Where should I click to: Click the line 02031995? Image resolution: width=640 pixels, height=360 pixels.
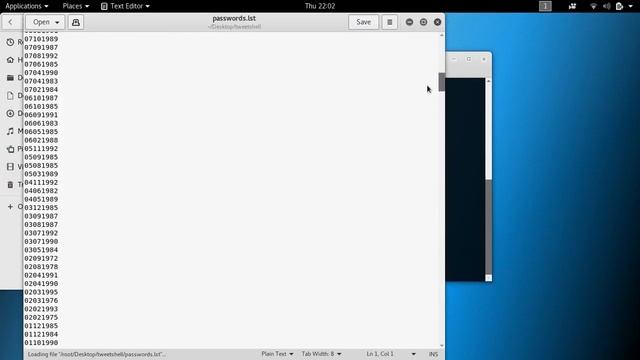click(x=41, y=292)
